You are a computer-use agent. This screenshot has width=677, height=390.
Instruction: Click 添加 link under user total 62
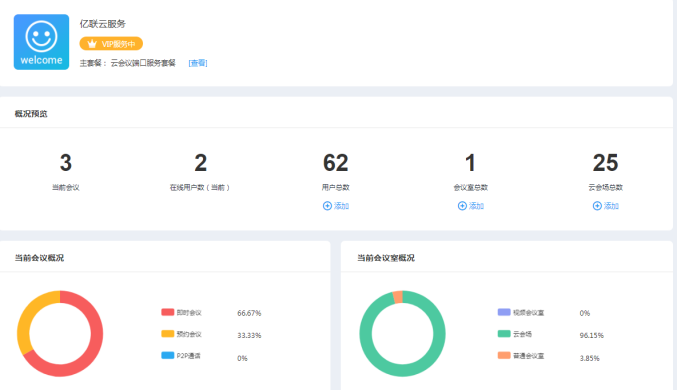[x=342, y=206]
